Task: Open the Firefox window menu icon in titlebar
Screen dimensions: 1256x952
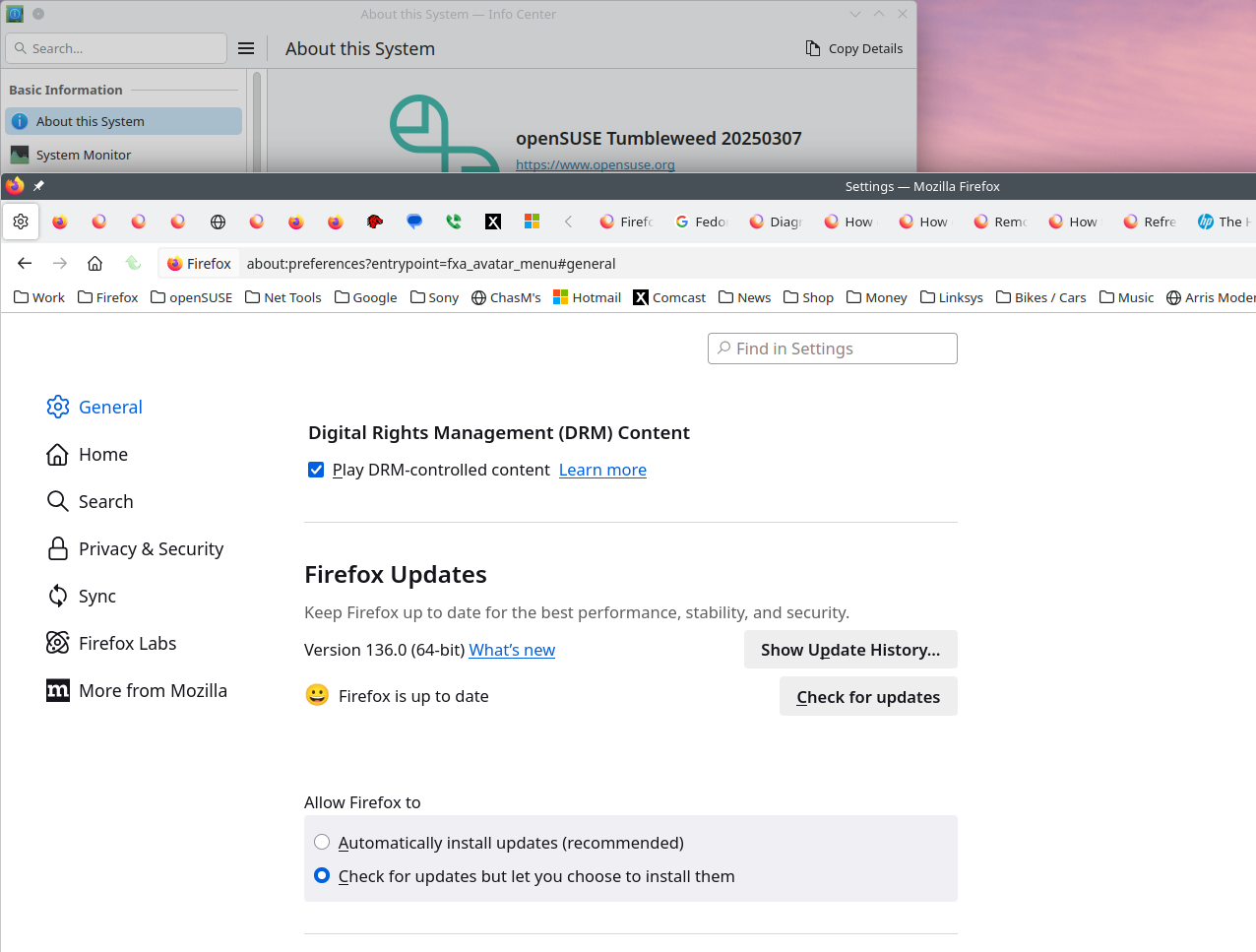Action: pos(15,186)
